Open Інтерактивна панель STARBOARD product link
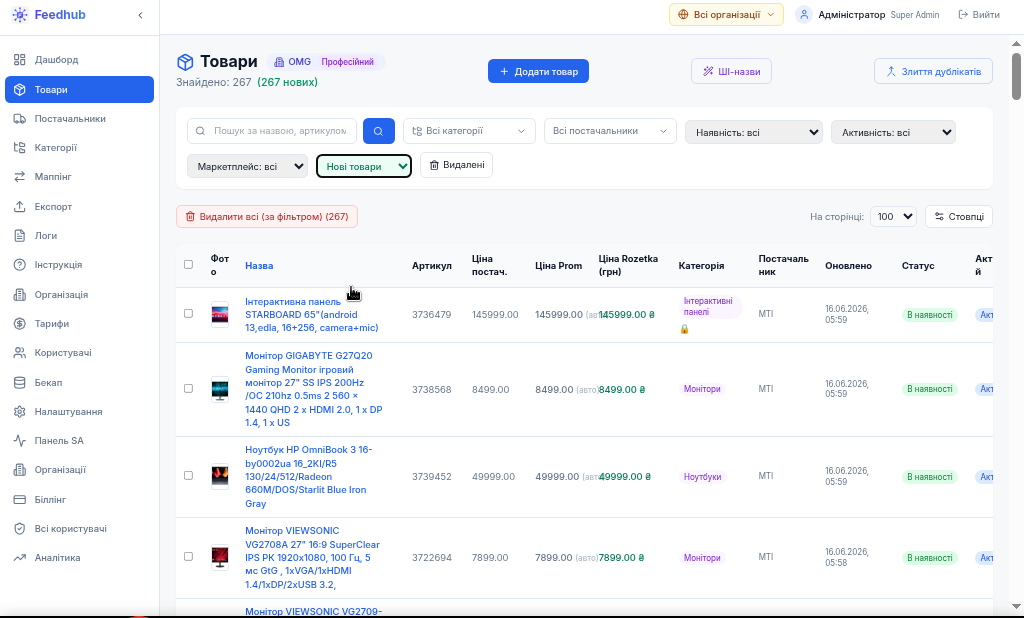The width and height of the screenshot is (1024, 618). tap(312, 315)
